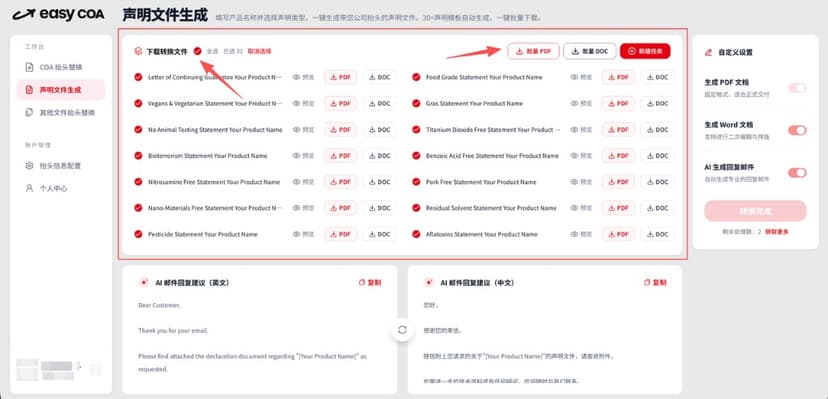Click the 批量 PDF download button

(533, 51)
